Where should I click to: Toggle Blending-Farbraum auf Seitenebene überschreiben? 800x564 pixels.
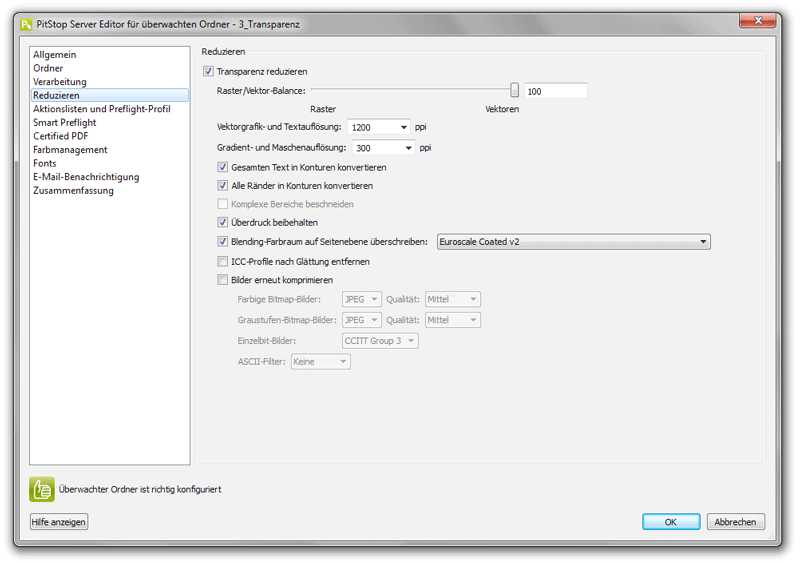tap(222, 241)
